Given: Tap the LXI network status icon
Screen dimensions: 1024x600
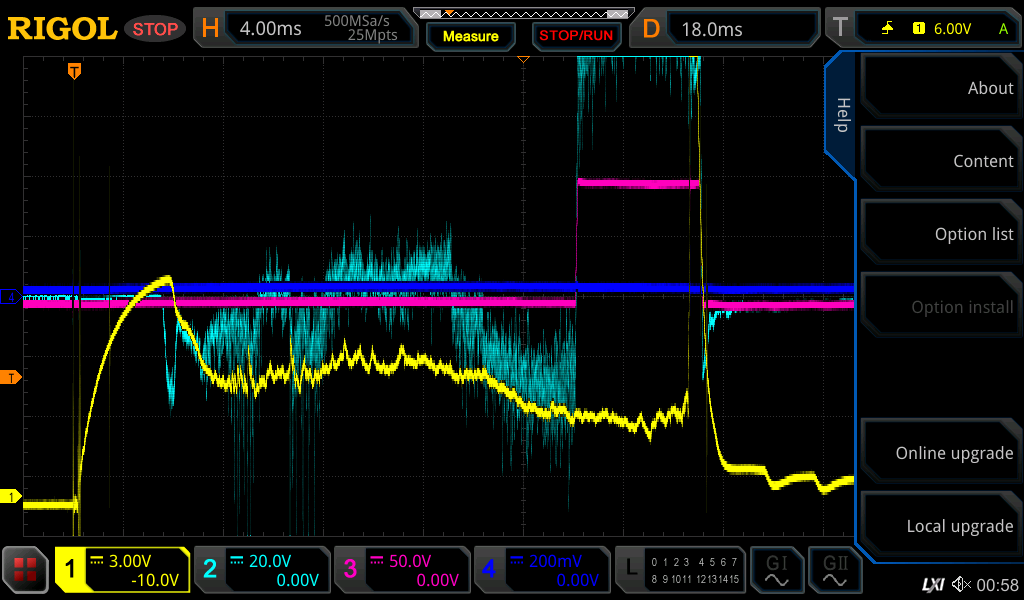Looking at the screenshot, I should (x=932, y=583).
